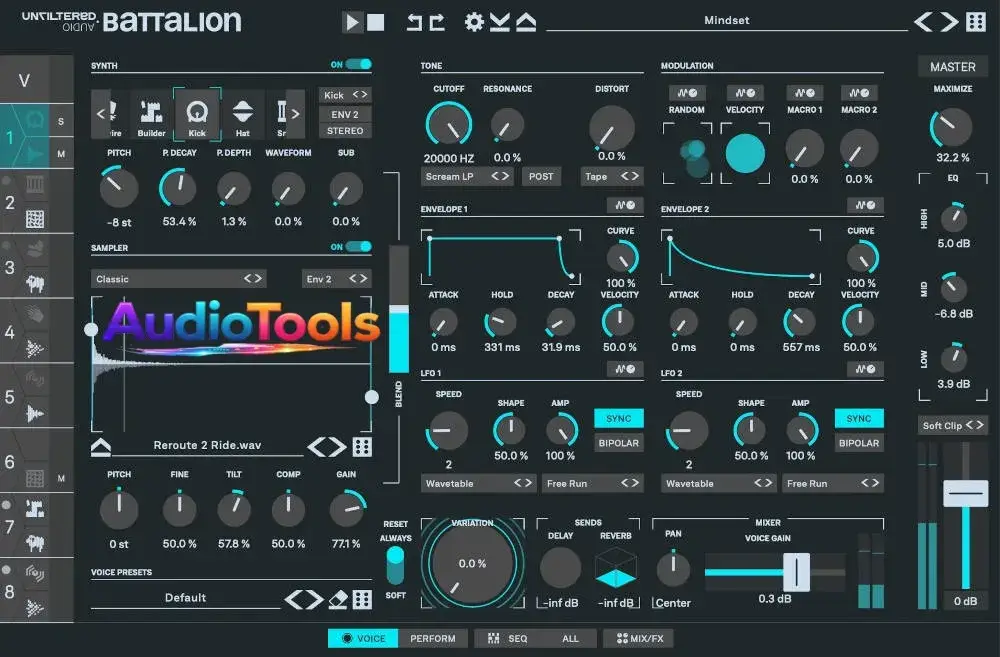
Task: Click the MASTER button
Action: pos(952,66)
